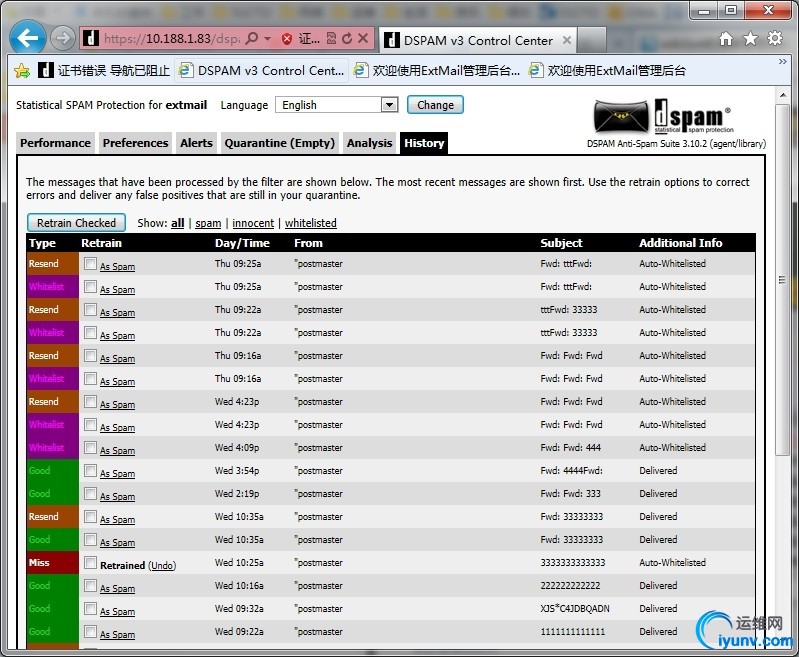Click the scrollbar up arrow

click(x=783, y=95)
